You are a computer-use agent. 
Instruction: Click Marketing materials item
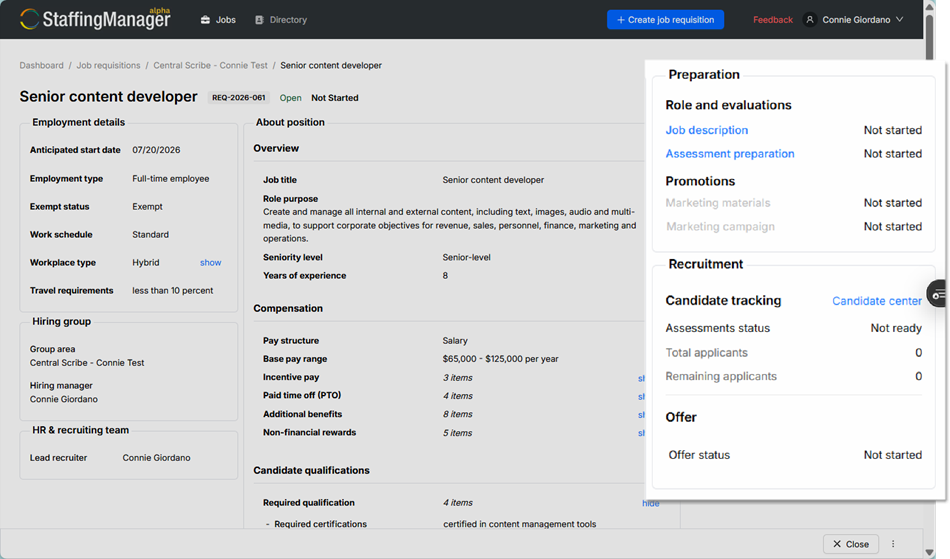718,203
